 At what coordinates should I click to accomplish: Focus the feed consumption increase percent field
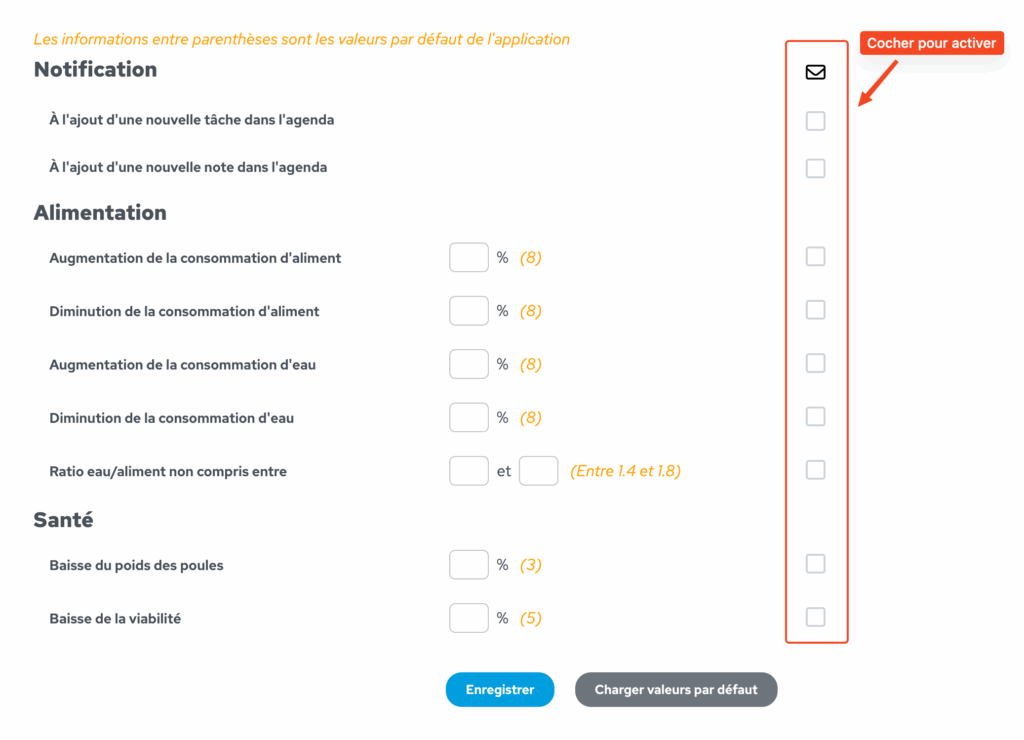[x=469, y=257]
